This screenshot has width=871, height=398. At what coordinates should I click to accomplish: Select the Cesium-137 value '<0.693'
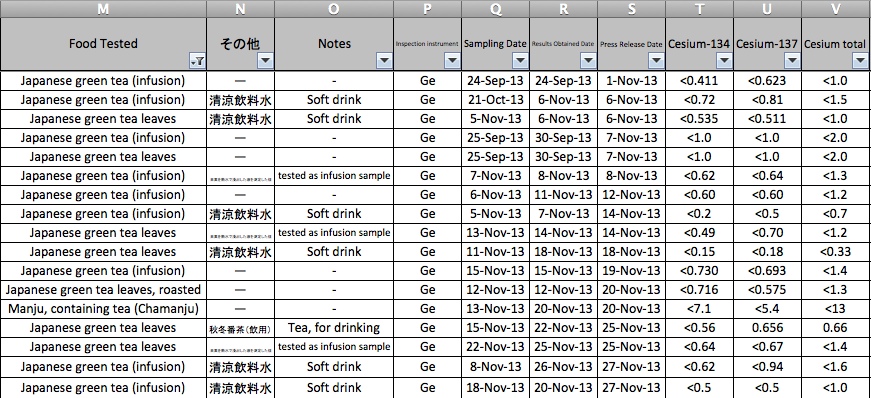pyautogui.click(x=767, y=271)
